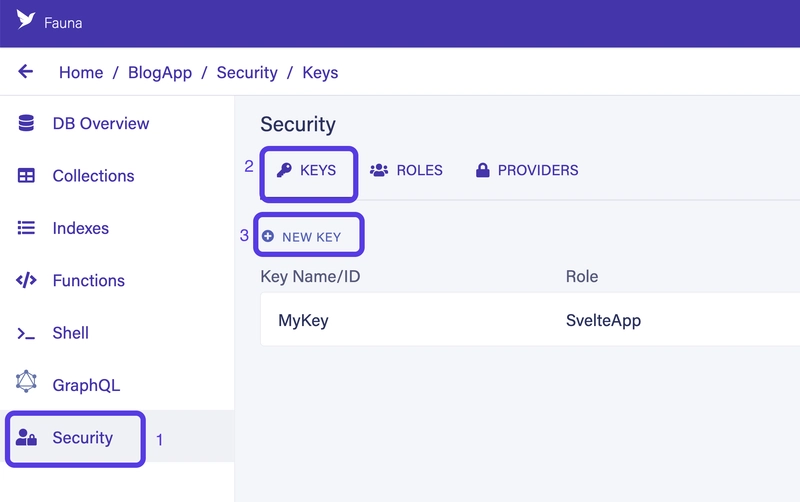Click the DB Overview database icon

click(x=26, y=123)
